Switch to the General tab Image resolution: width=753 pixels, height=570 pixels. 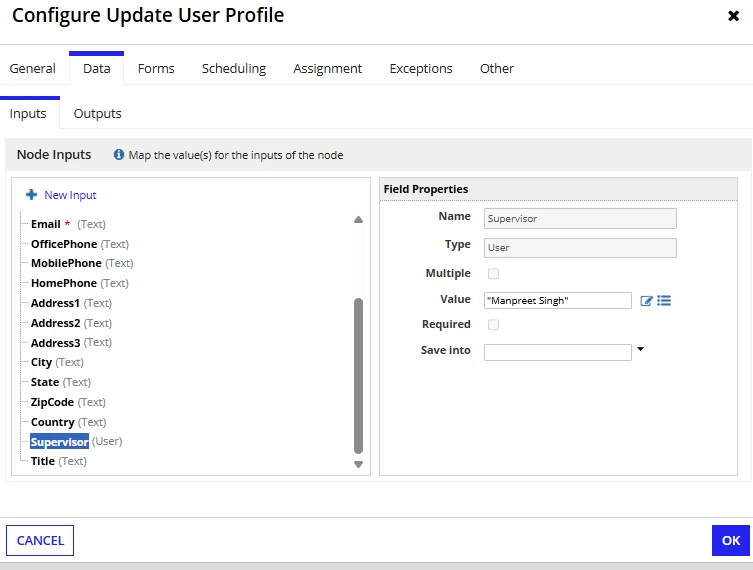tap(33, 69)
